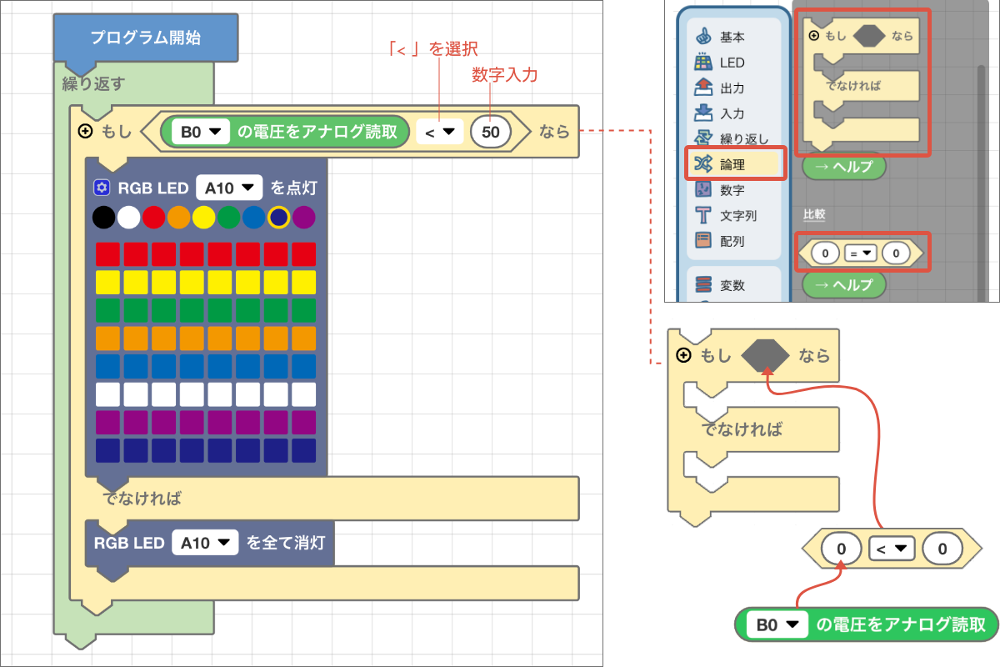Click the gear icon on RGB LED を点灯 block
The height and width of the screenshot is (667, 1000).
pos(101,187)
